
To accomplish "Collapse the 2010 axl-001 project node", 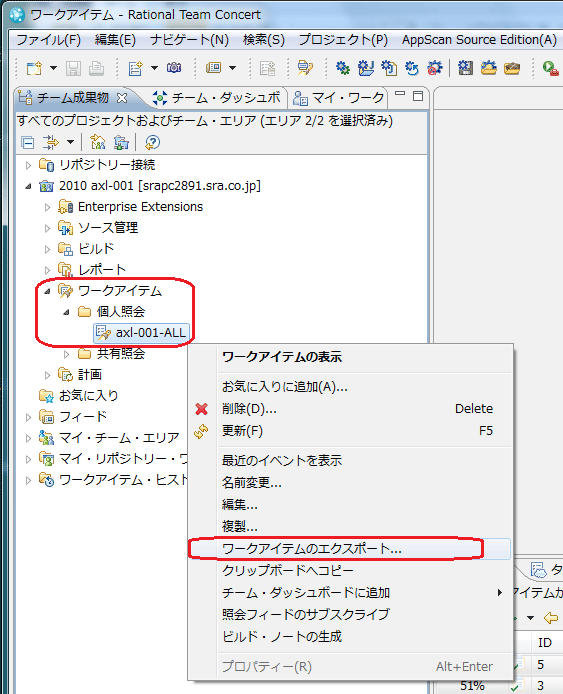I will (28, 186).
